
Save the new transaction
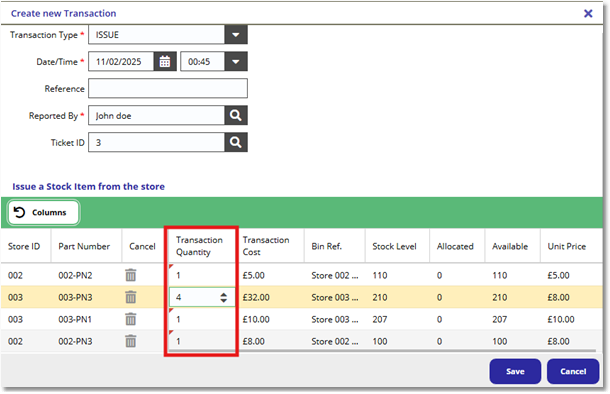tap(515, 371)
